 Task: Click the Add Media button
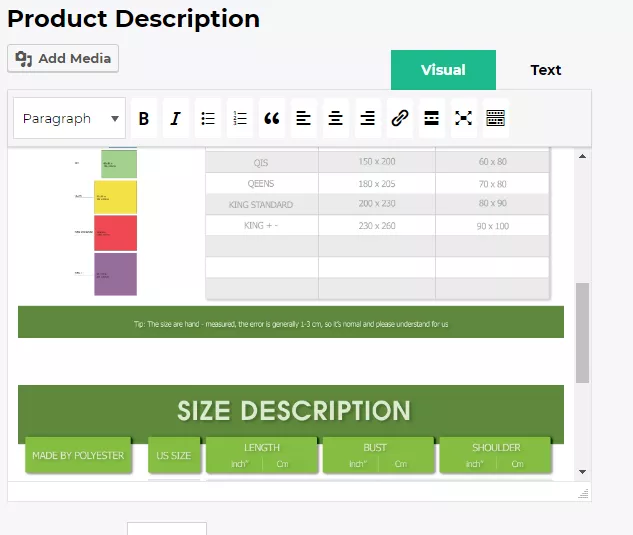click(x=63, y=59)
